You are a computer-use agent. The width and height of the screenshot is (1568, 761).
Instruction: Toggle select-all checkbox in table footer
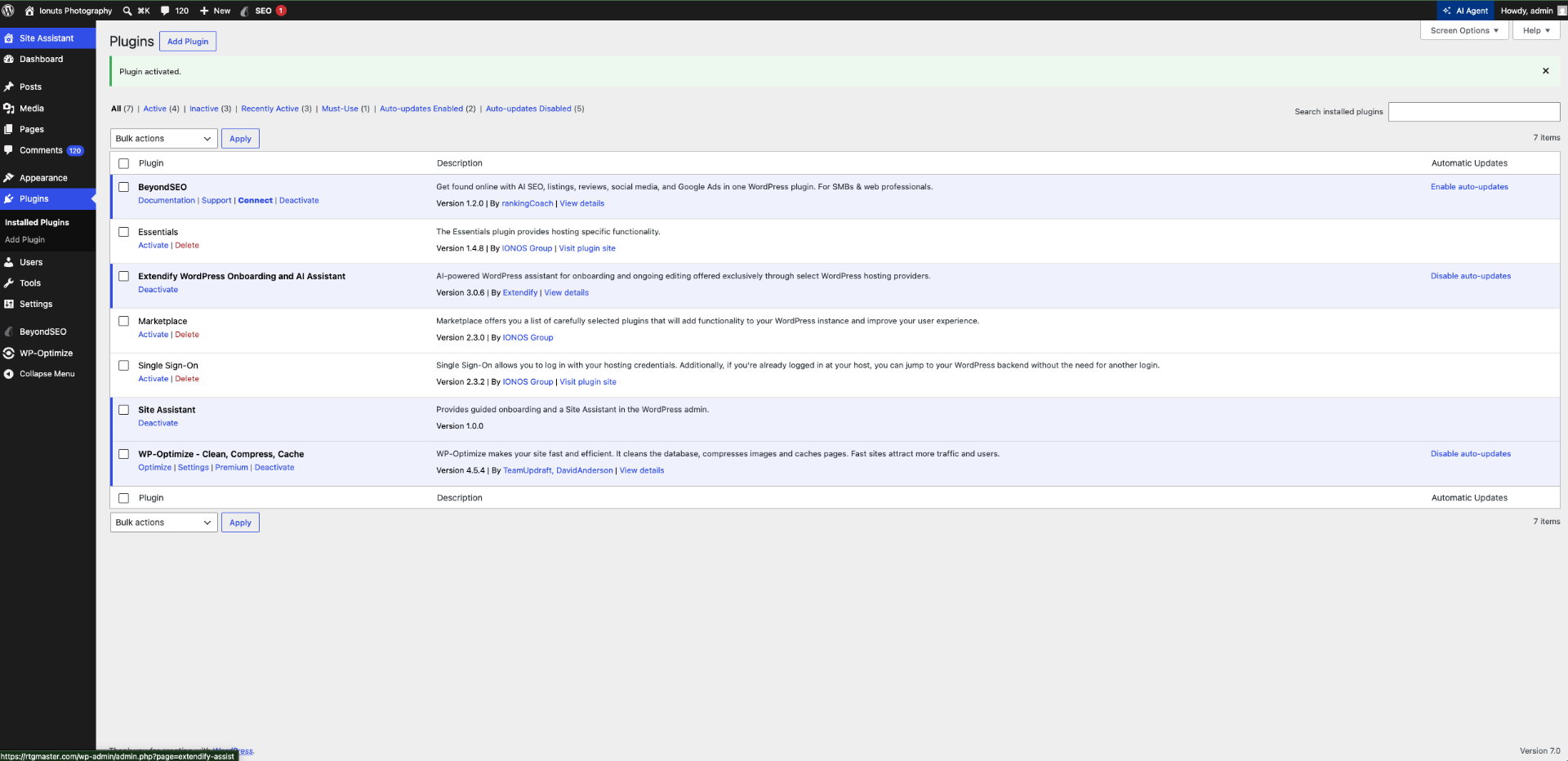(x=124, y=498)
